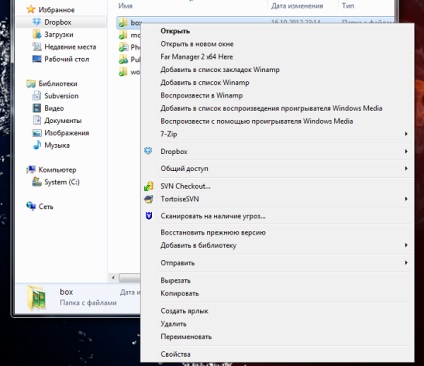Click the Компьютер icon
The width and height of the screenshot is (424, 366).
31,170
